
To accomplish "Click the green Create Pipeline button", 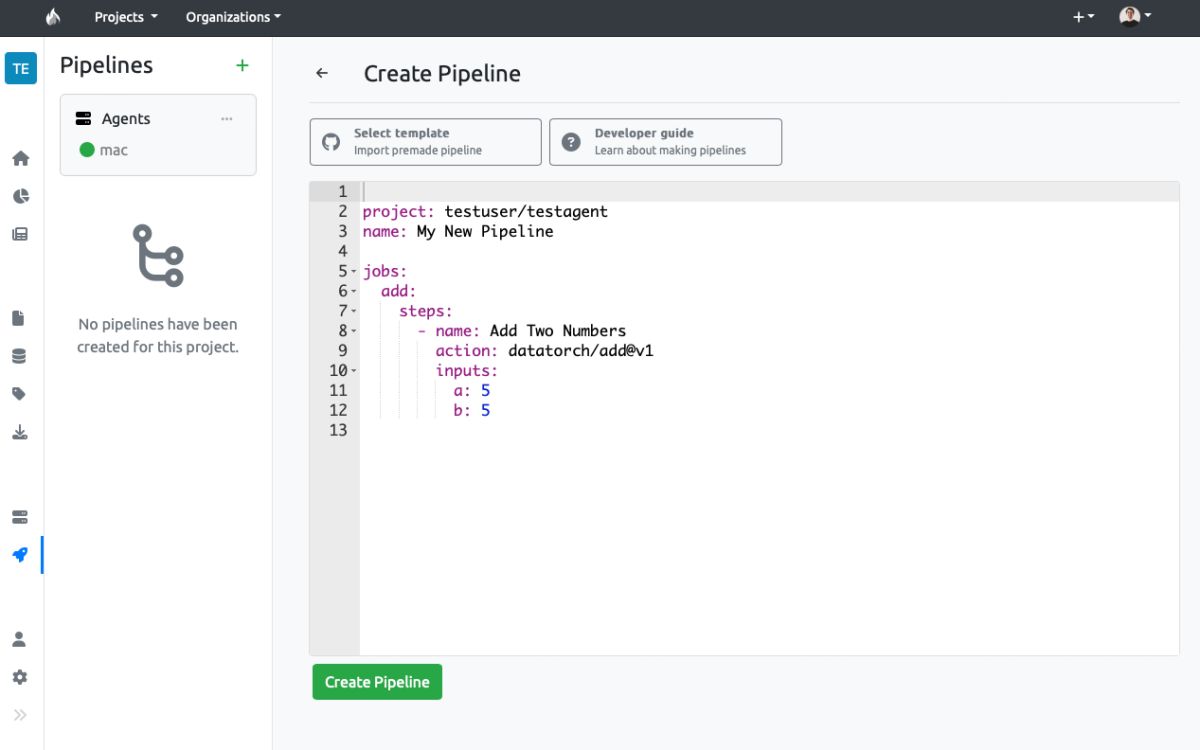I will pyautogui.click(x=377, y=682).
